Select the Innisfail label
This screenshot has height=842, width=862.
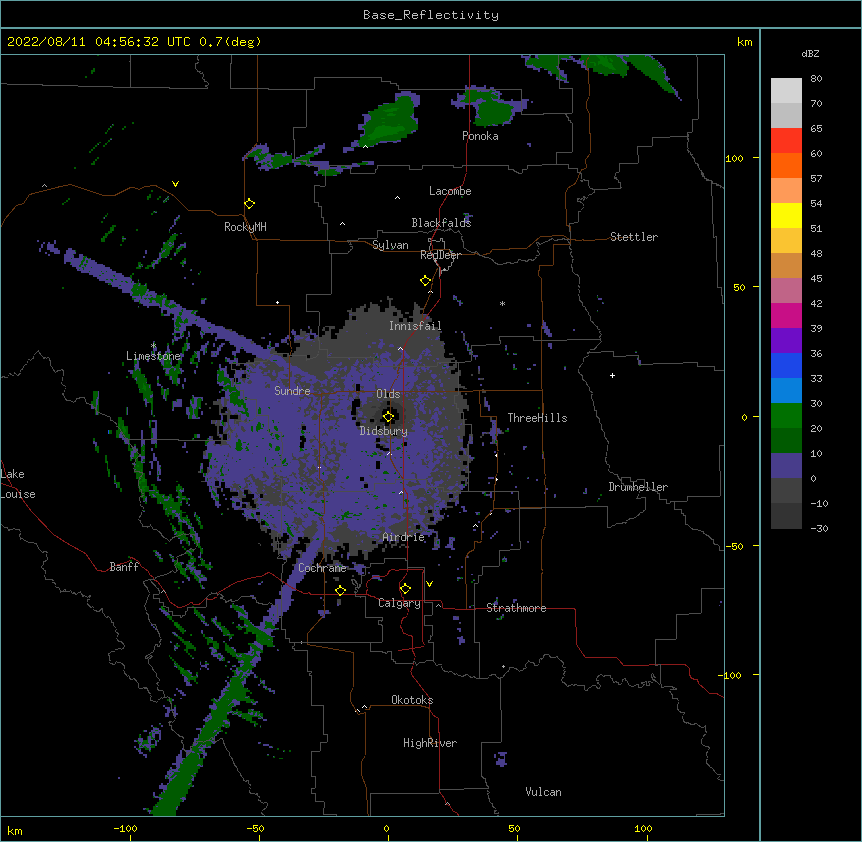click(415, 326)
